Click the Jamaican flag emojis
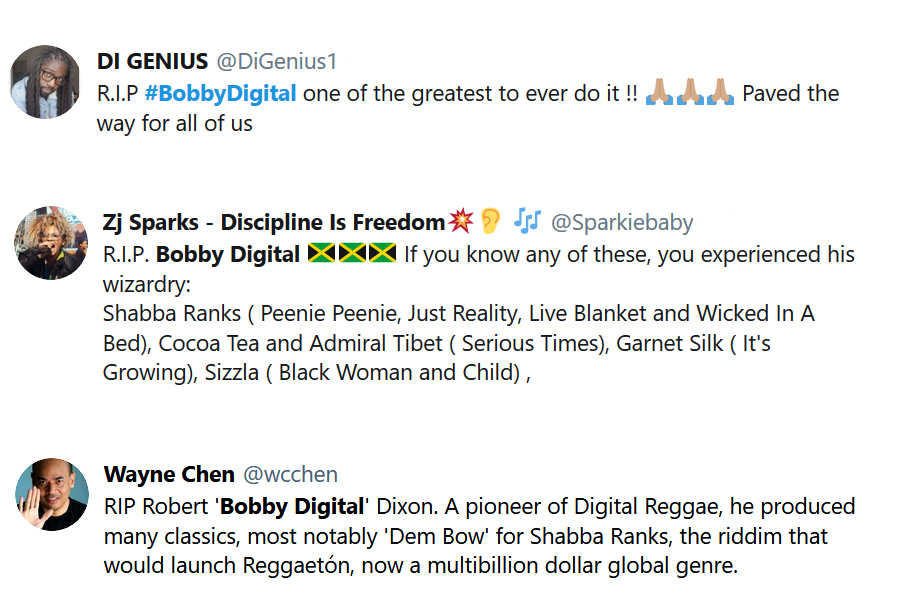 click(352, 254)
